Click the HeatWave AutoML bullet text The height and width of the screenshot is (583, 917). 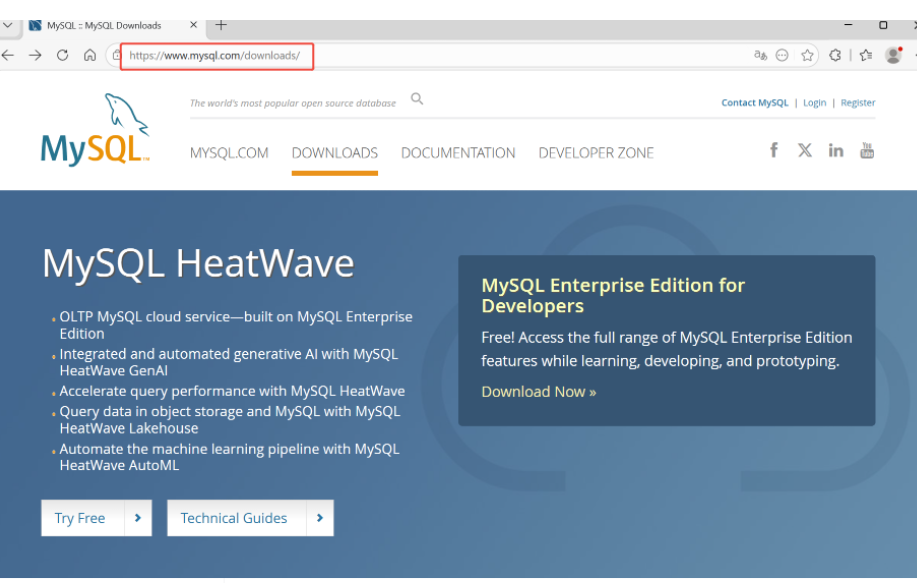(229, 457)
